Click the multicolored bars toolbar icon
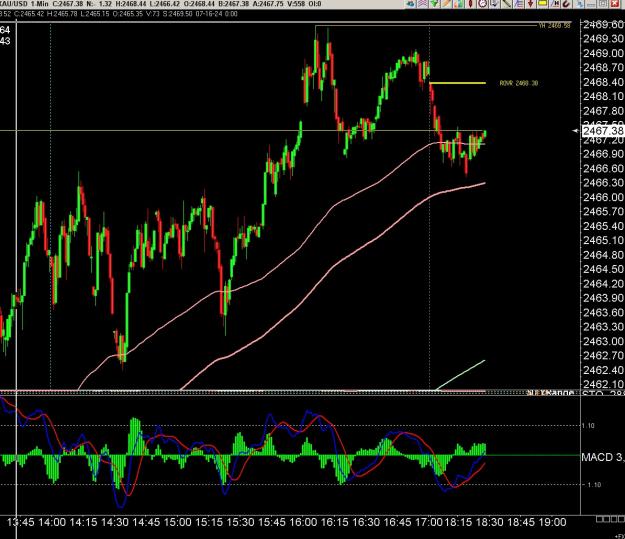625x539 pixels. 459,4
